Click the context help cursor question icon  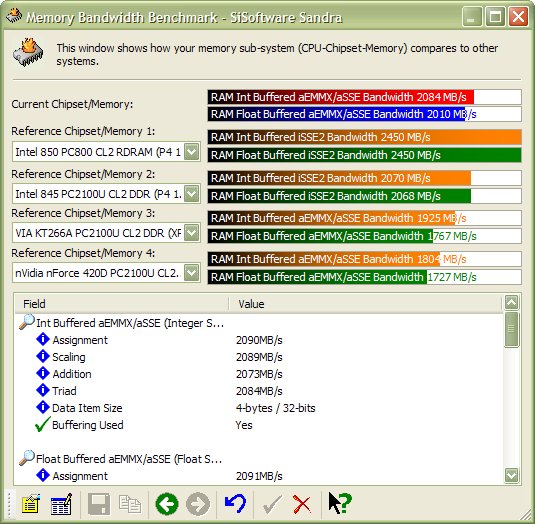[339, 503]
